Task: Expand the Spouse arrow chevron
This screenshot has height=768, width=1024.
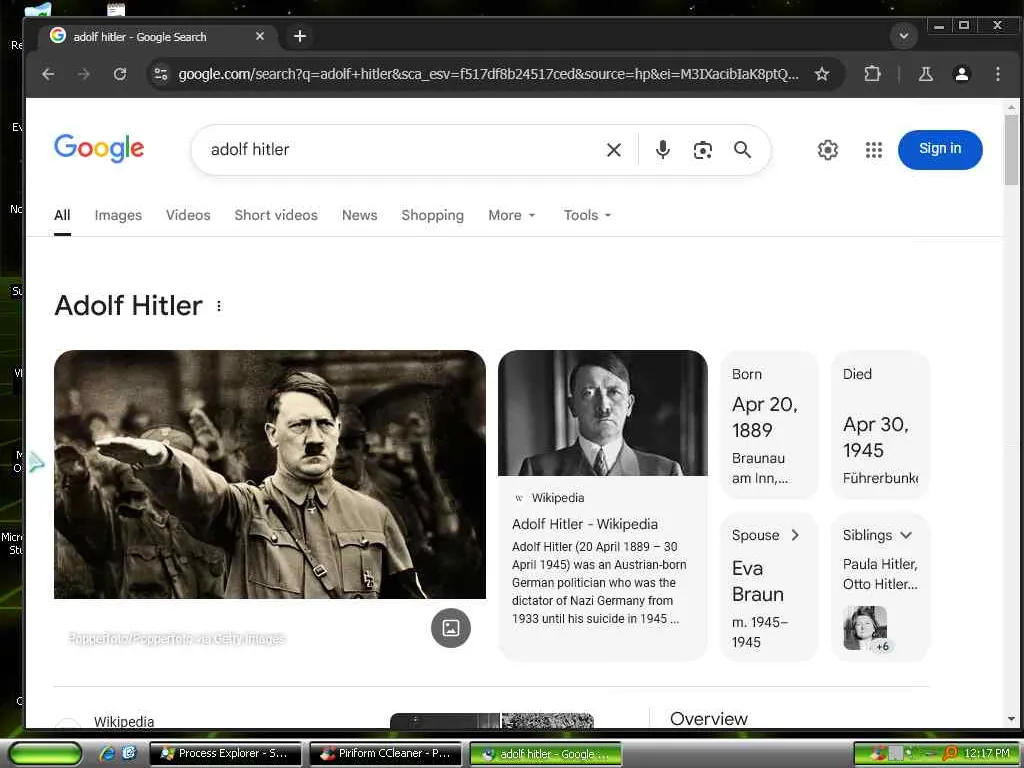Action: [x=795, y=536]
